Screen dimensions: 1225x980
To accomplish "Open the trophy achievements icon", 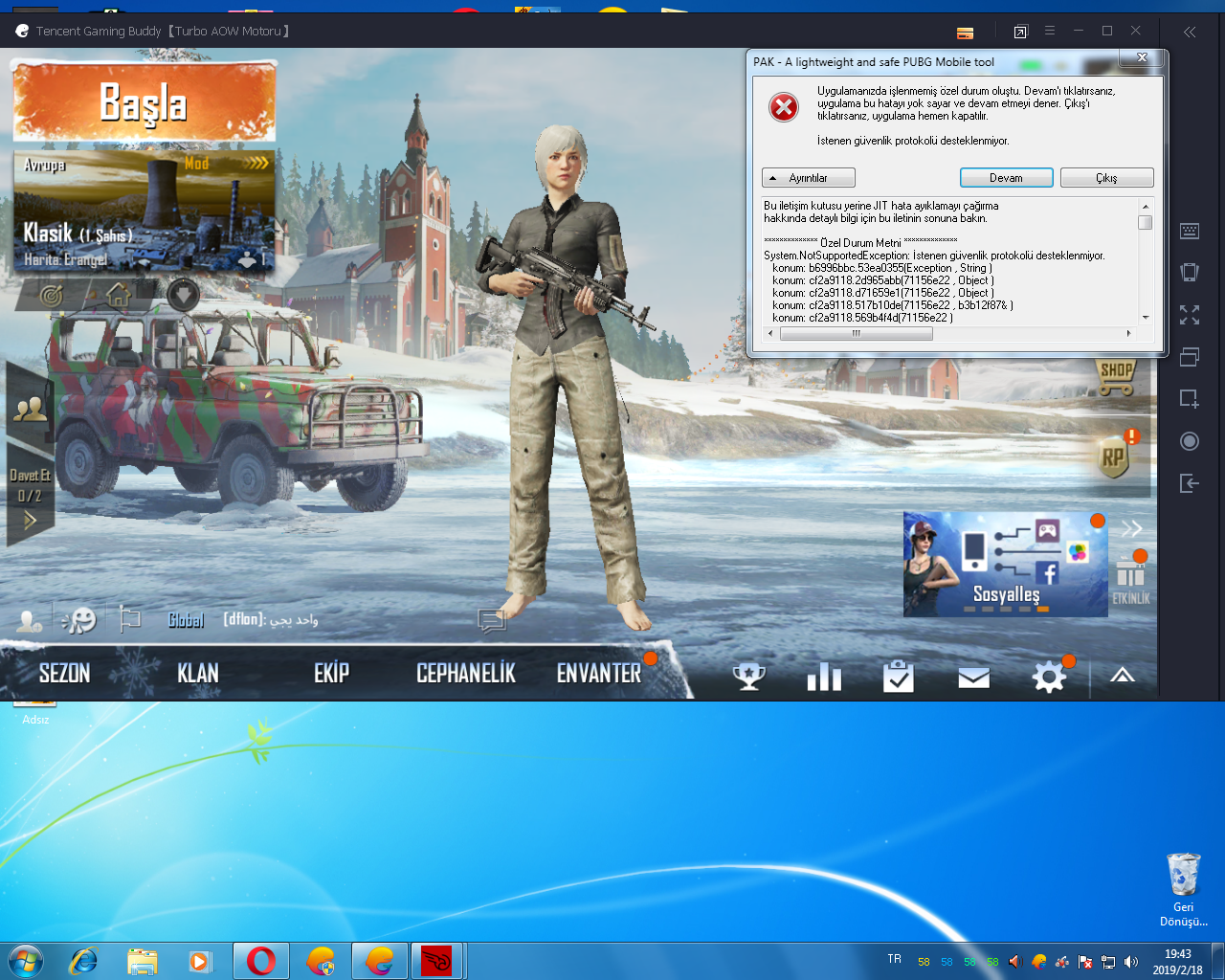I will click(748, 678).
